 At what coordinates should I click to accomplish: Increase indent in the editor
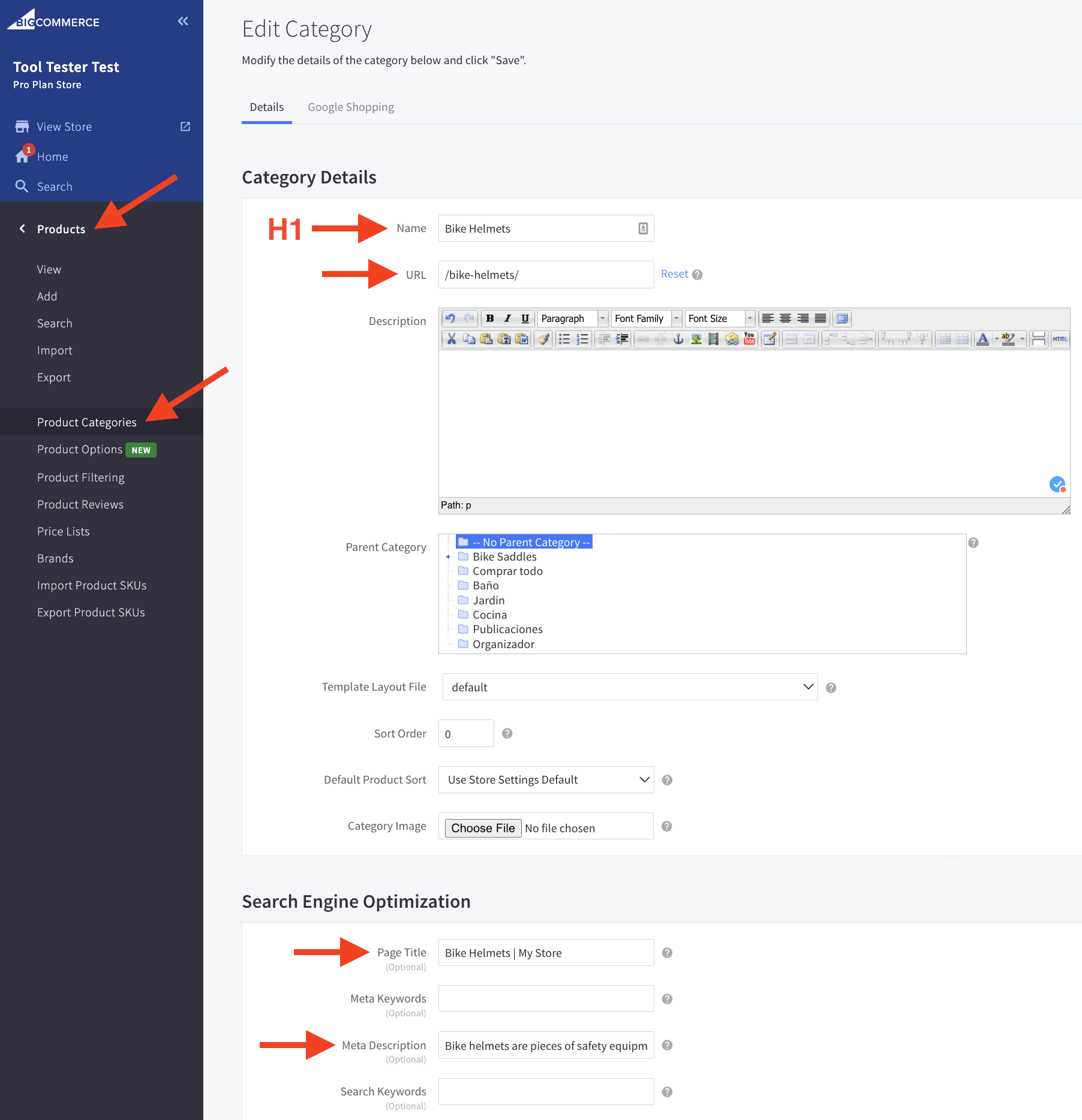click(x=622, y=339)
